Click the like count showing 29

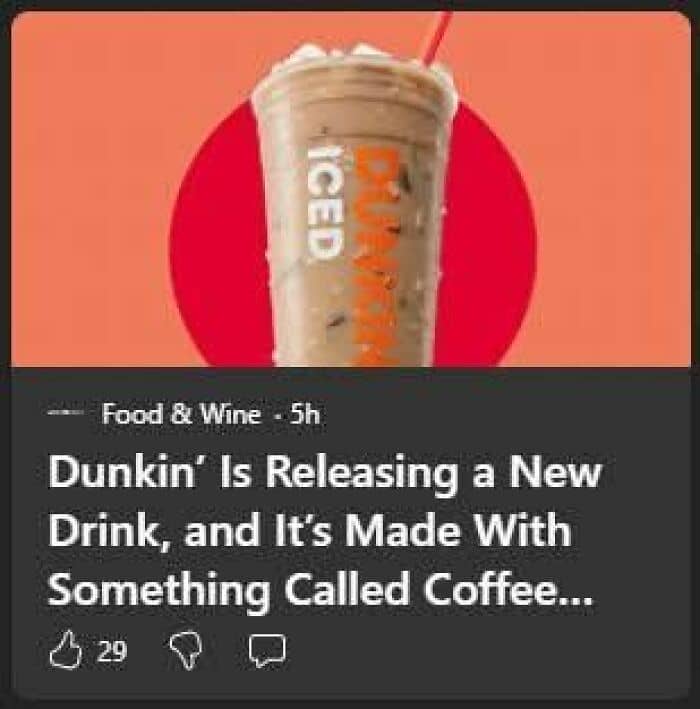click(113, 651)
